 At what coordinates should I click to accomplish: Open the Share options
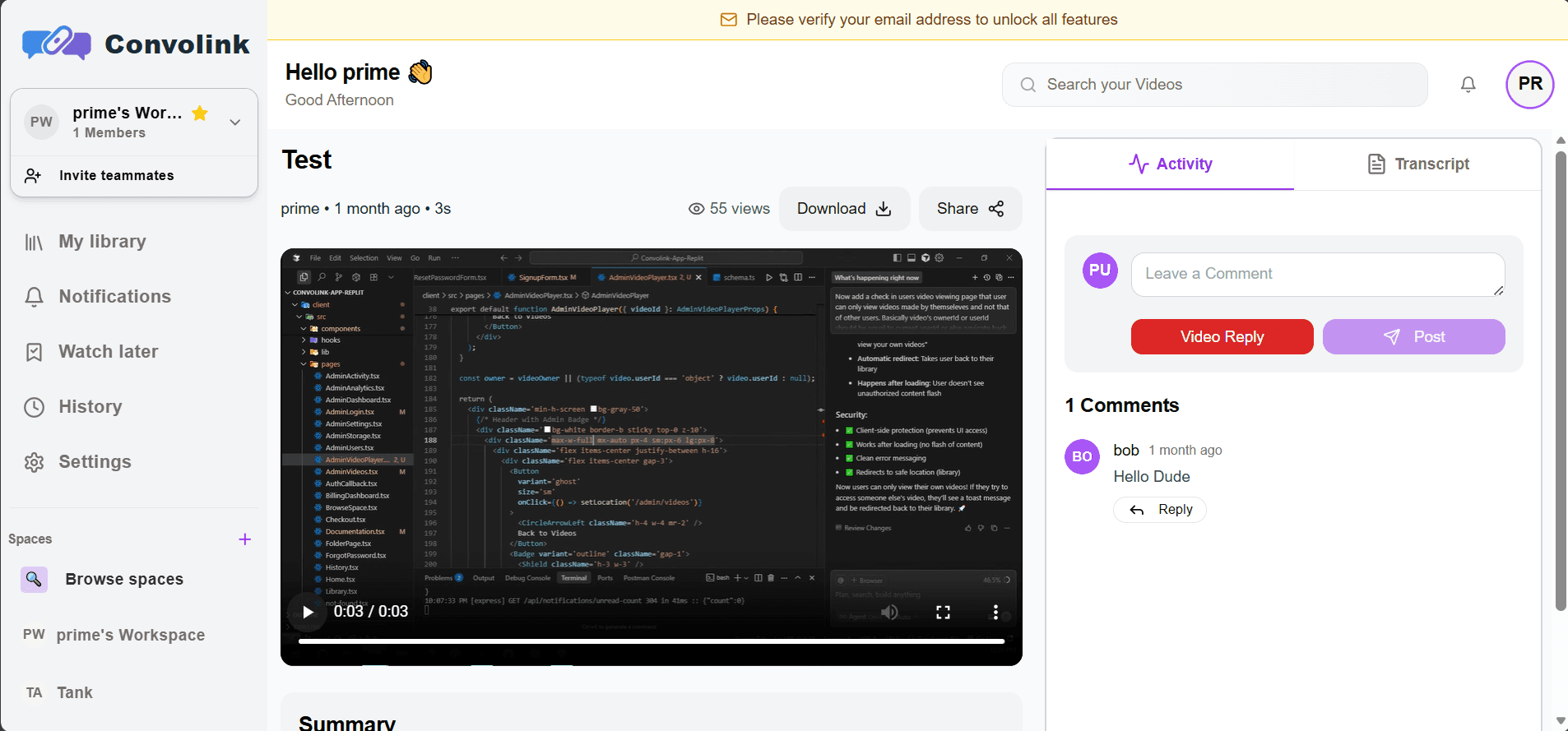coord(970,209)
